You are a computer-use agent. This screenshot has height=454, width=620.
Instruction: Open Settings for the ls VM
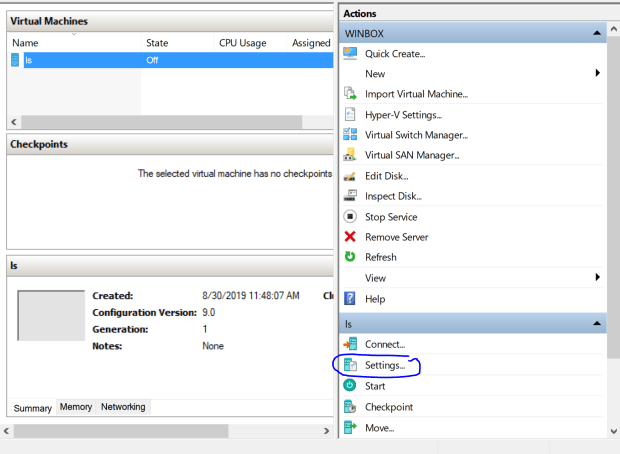[x=384, y=366]
